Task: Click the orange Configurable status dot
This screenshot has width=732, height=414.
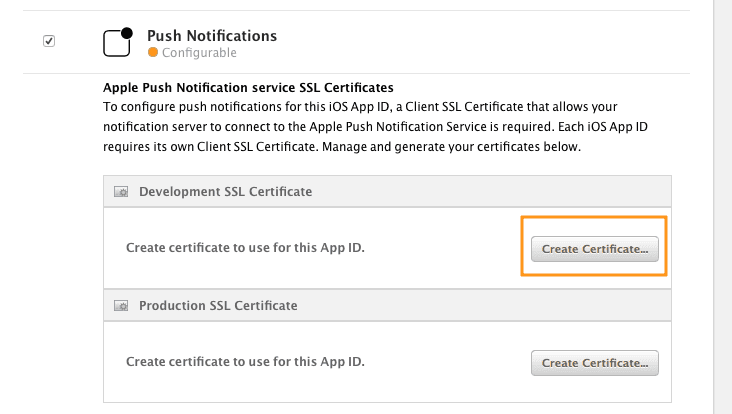Action: pos(153,52)
